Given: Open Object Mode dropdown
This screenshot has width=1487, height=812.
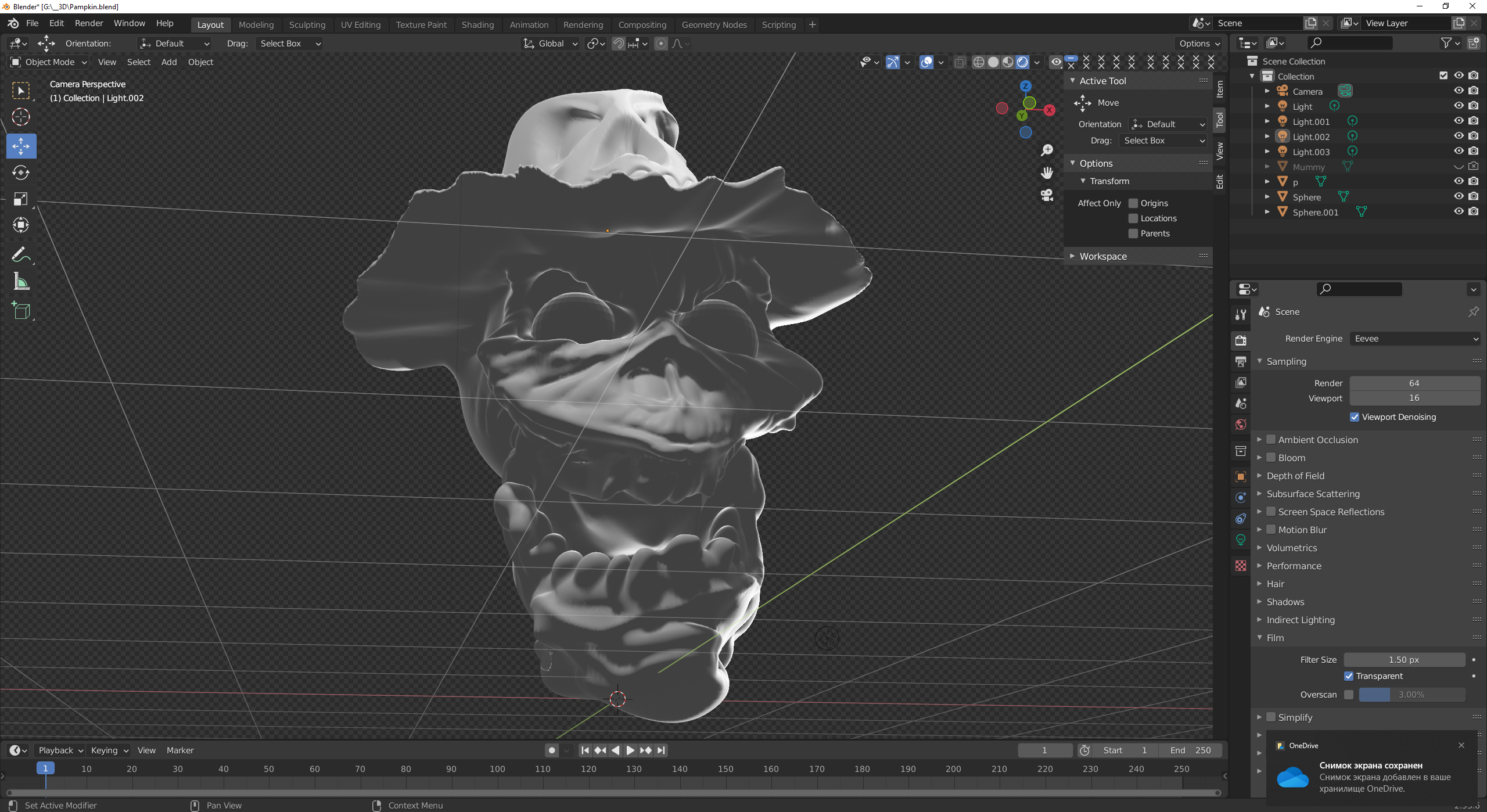Looking at the screenshot, I should tap(48, 62).
